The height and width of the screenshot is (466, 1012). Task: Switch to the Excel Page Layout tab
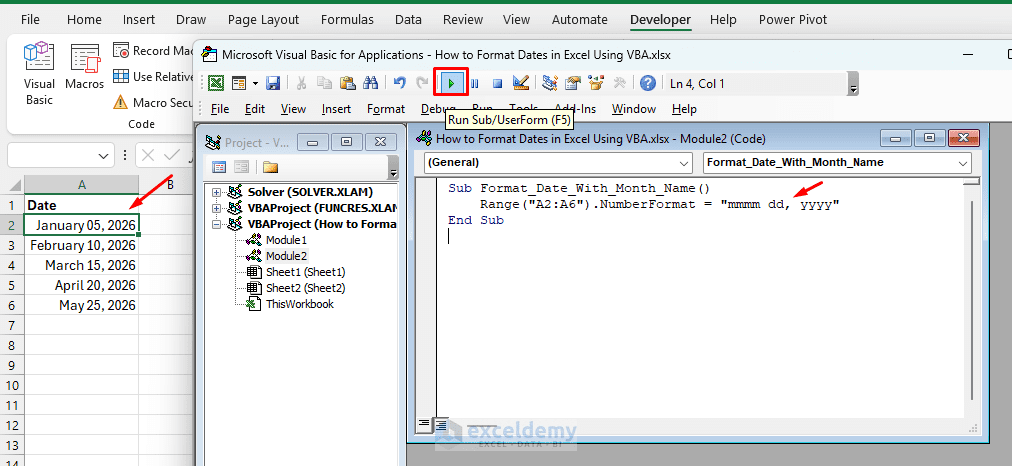(263, 20)
